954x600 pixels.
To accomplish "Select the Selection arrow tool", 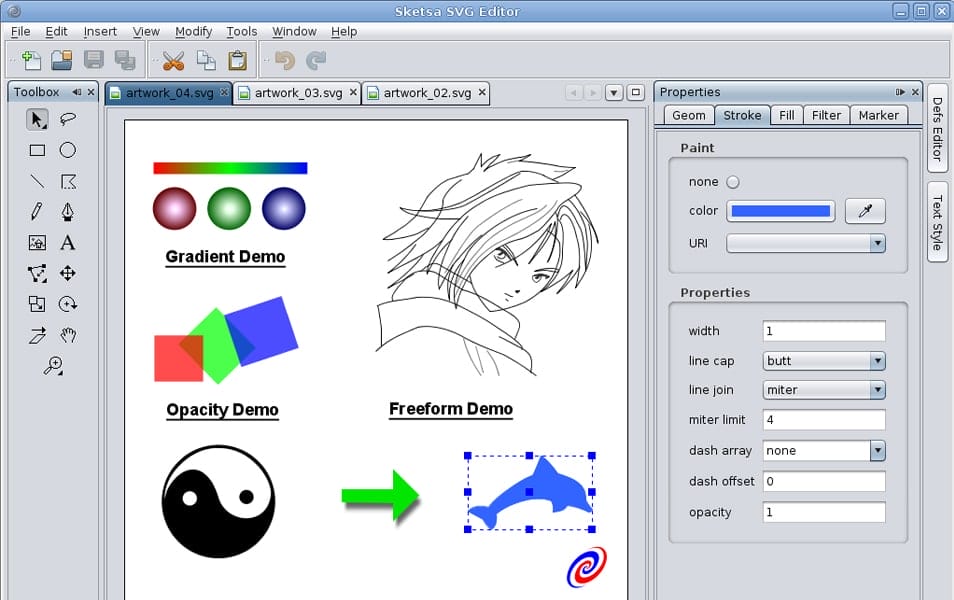I will click(37, 119).
